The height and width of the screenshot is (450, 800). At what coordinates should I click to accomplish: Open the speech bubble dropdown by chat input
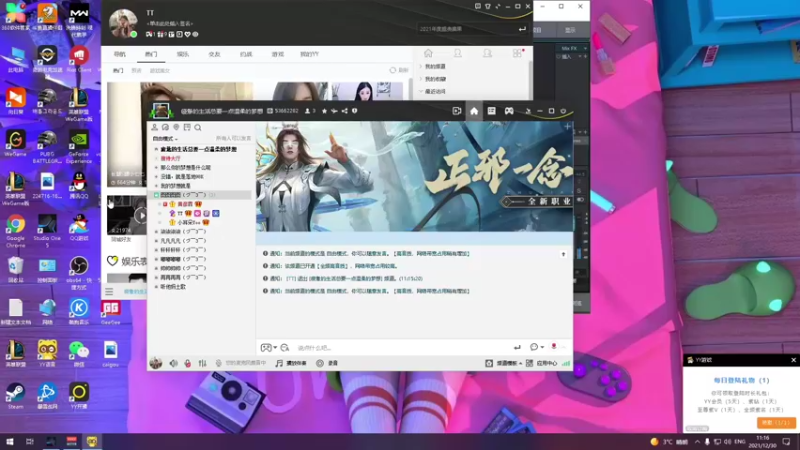click(537, 347)
